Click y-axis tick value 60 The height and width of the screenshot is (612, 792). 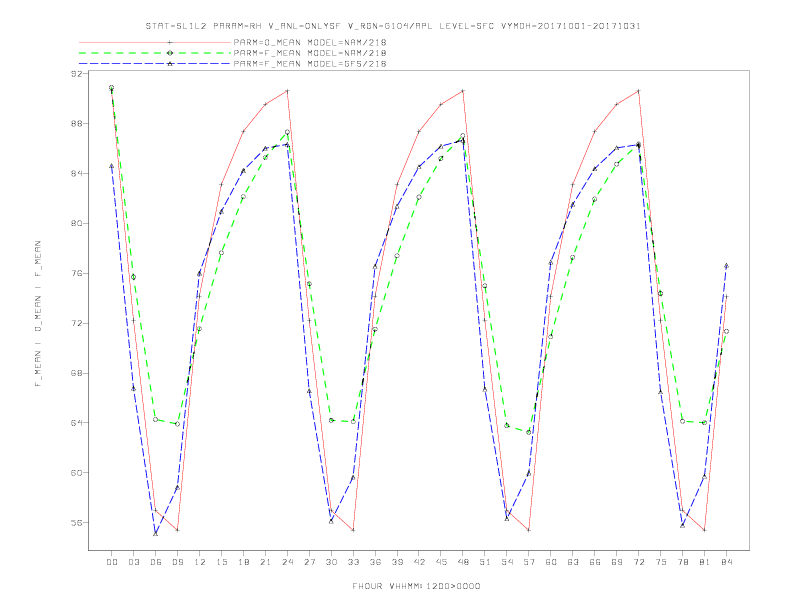pyautogui.click(x=76, y=473)
